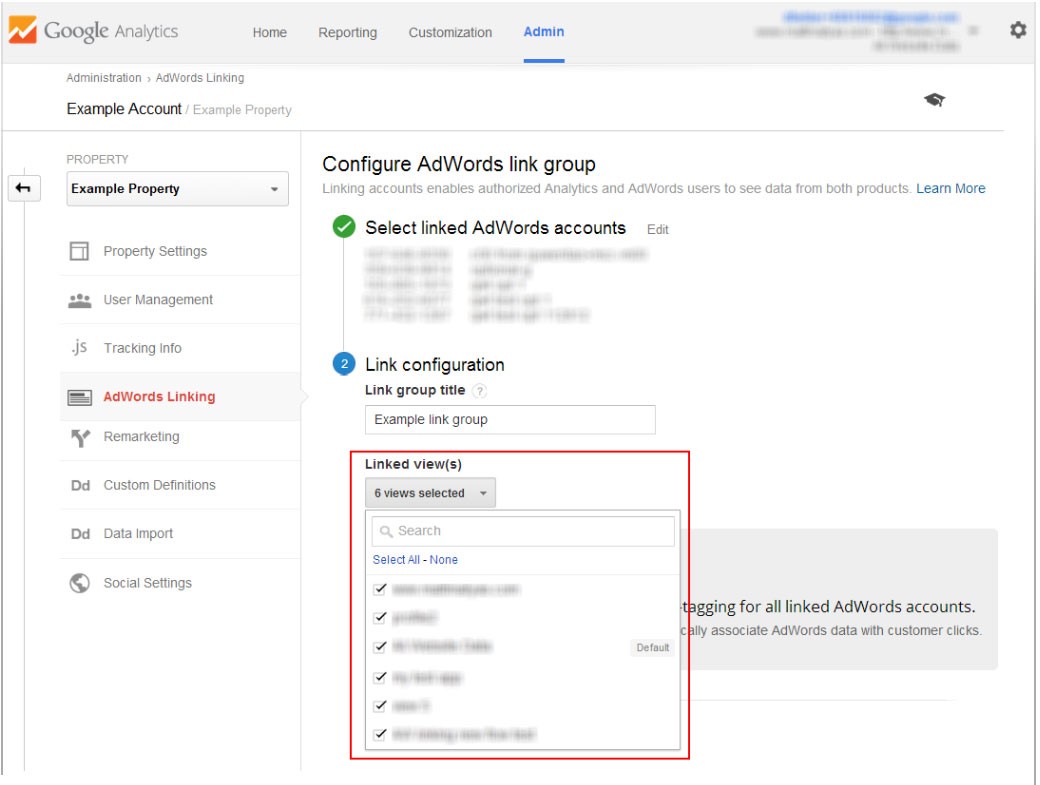Click the graduation cap education icon
The height and width of the screenshot is (785, 1040).
pyautogui.click(x=935, y=99)
